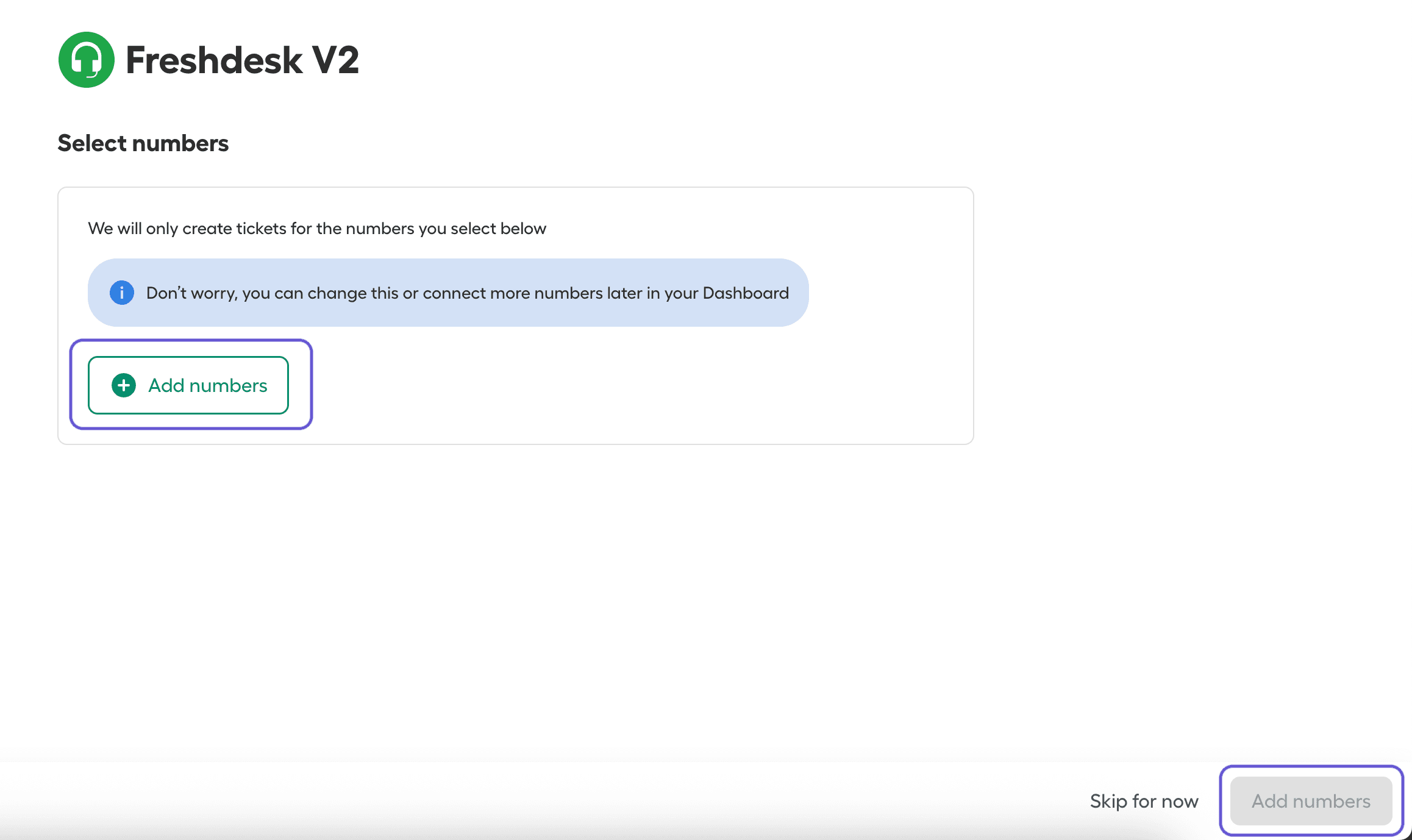The height and width of the screenshot is (840, 1412).
Task: Click the info circle preceding the dashboard note
Action: tap(121, 293)
